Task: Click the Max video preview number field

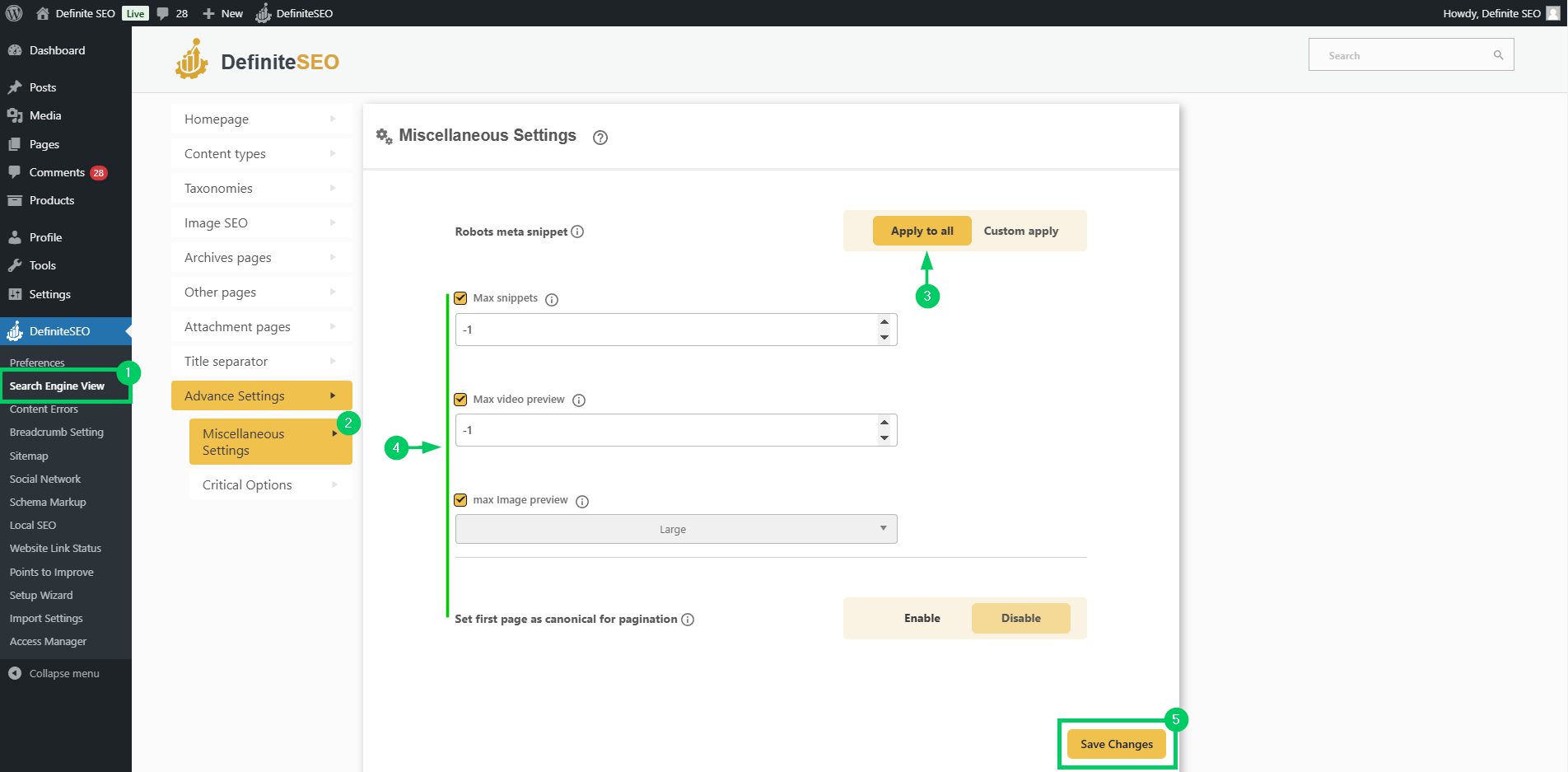Action: pyautogui.click(x=676, y=430)
